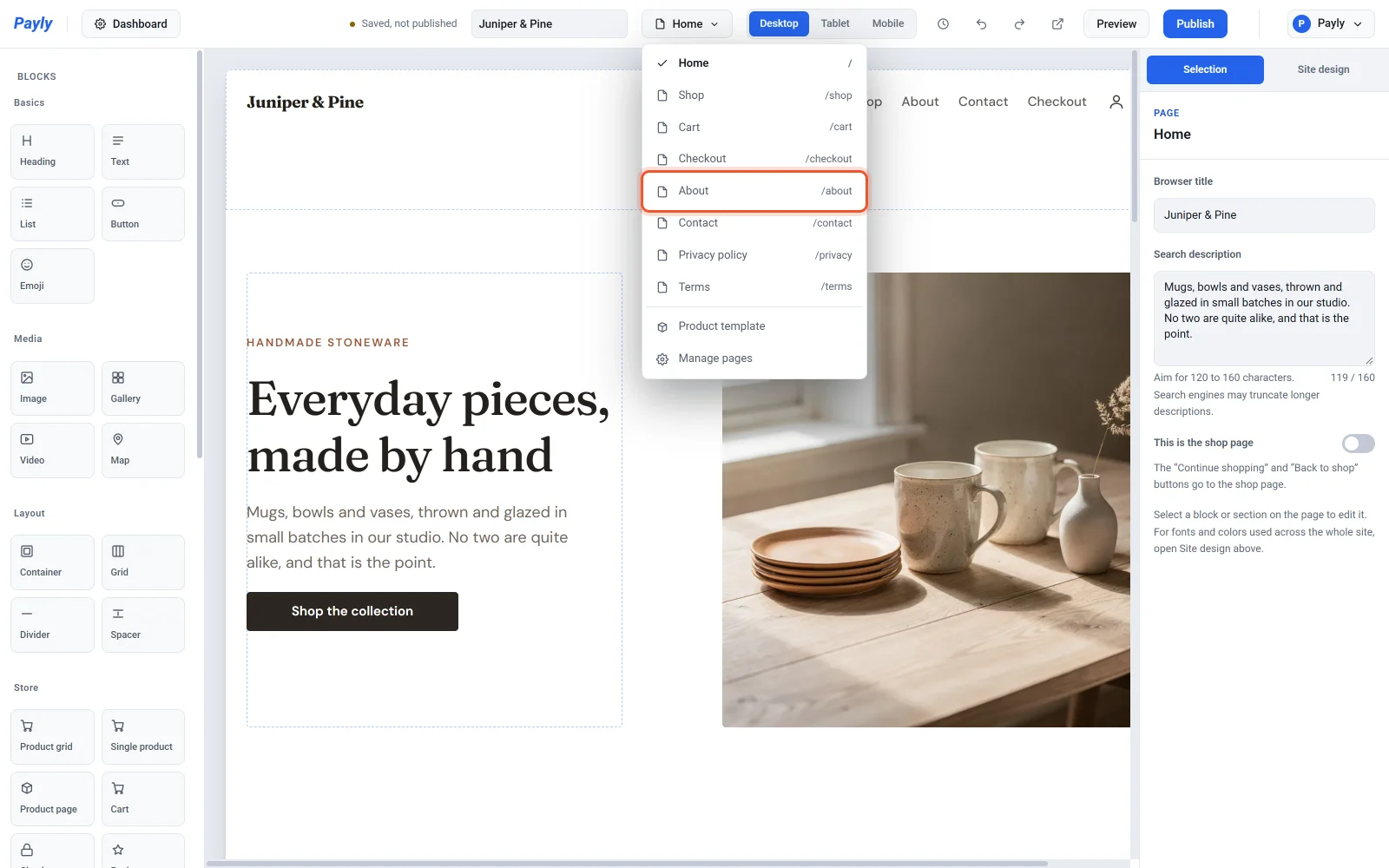Add a Divider block
Image resolution: width=1389 pixels, height=868 pixels.
pos(52,625)
